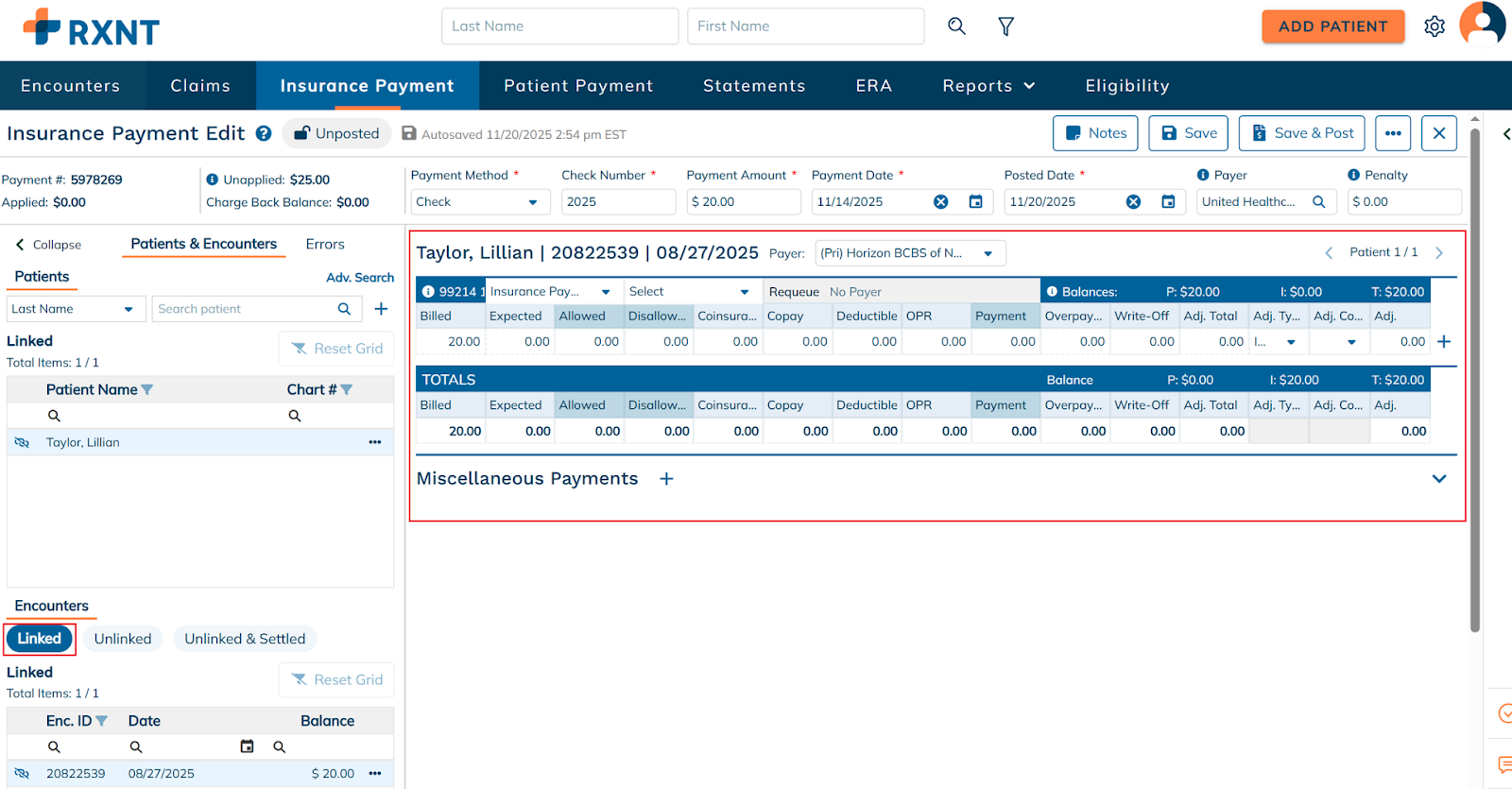Click the ADD PATIENT button
The width and height of the screenshot is (1512, 789).
[1332, 26]
